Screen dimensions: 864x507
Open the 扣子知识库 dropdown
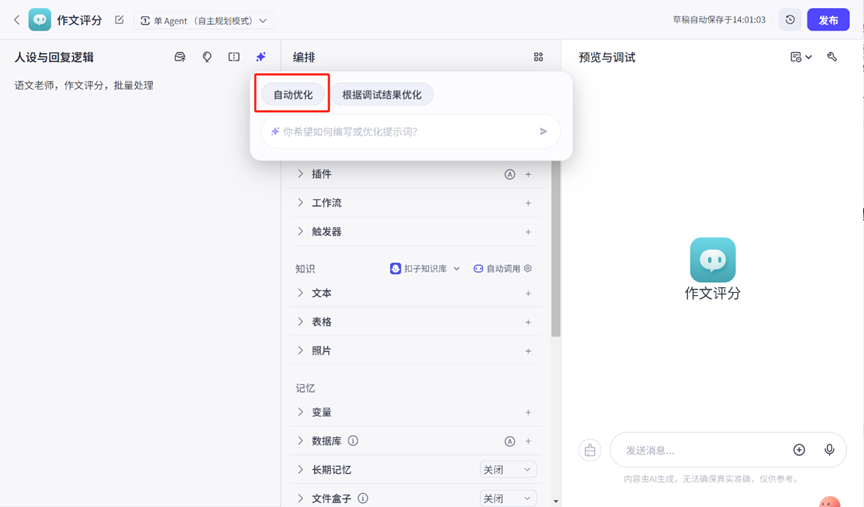[x=425, y=268]
